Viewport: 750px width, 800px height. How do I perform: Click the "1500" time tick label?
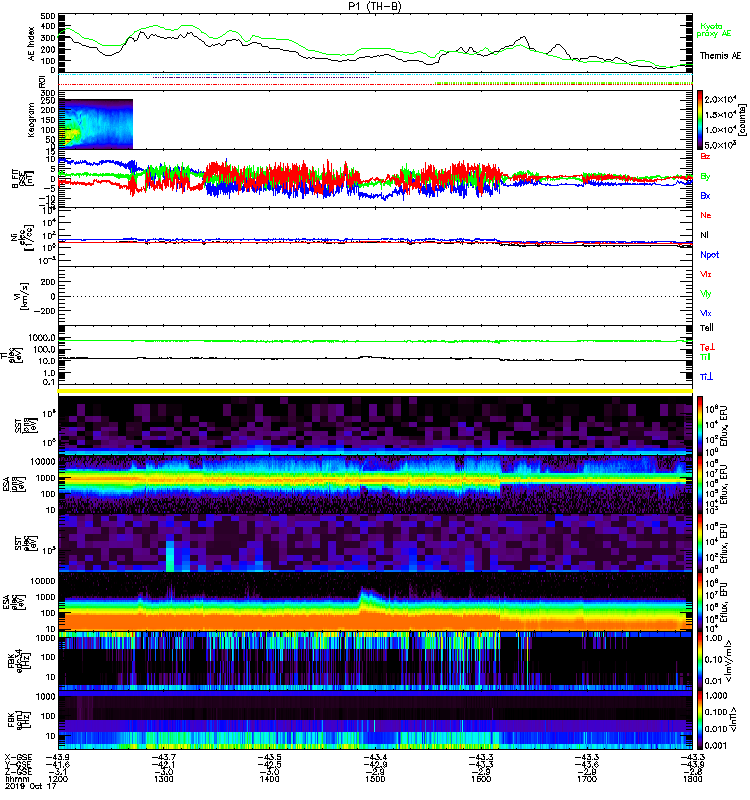click(375, 779)
